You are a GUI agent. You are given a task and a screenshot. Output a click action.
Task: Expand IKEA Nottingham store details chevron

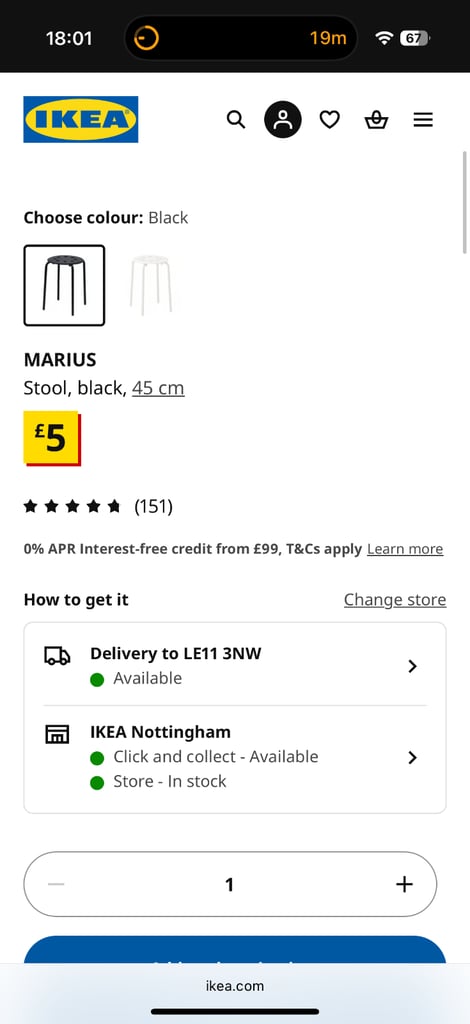412,758
